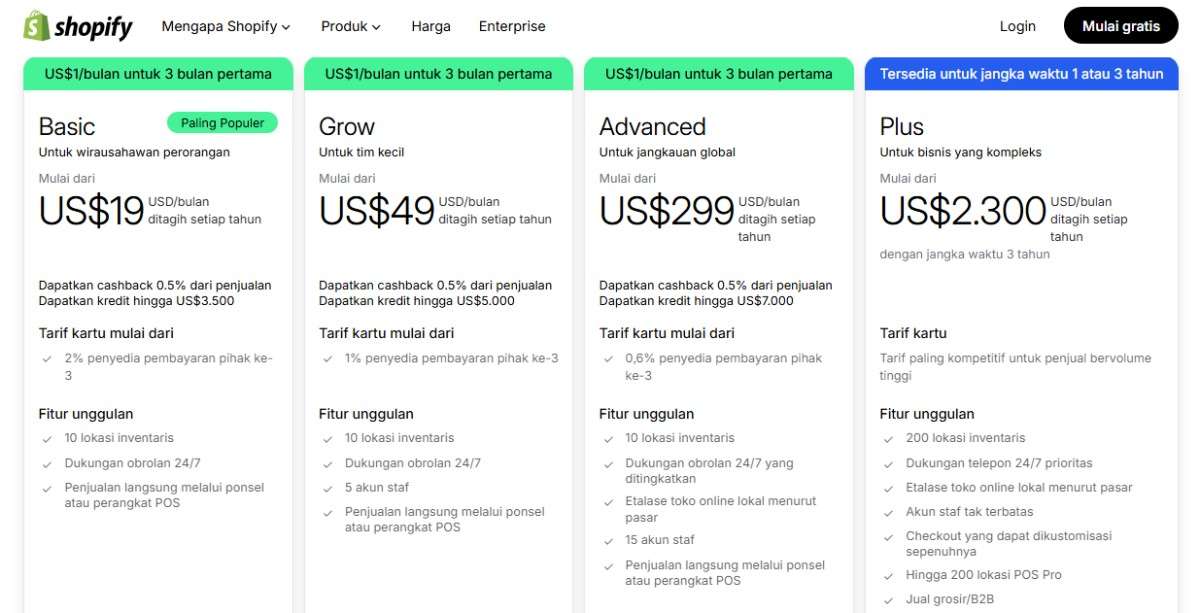This screenshot has width=1200, height=613.
Task: Click the Login link
Action: 1017,26
